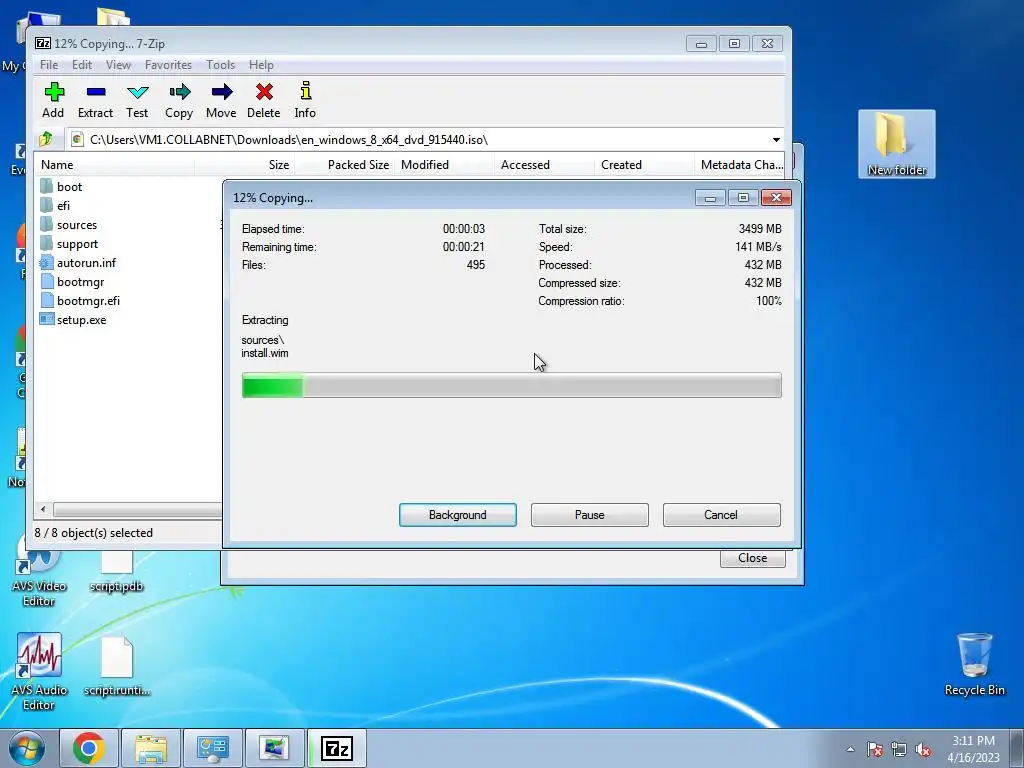Open the Tools menu
This screenshot has width=1024, height=768.
pyautogui.click(x=220, y=65)
